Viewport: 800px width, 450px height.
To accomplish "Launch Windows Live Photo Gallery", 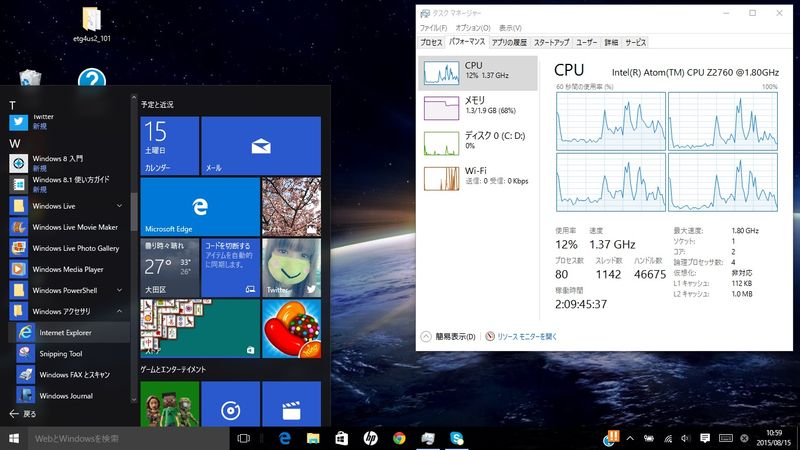I will [68, 248].
